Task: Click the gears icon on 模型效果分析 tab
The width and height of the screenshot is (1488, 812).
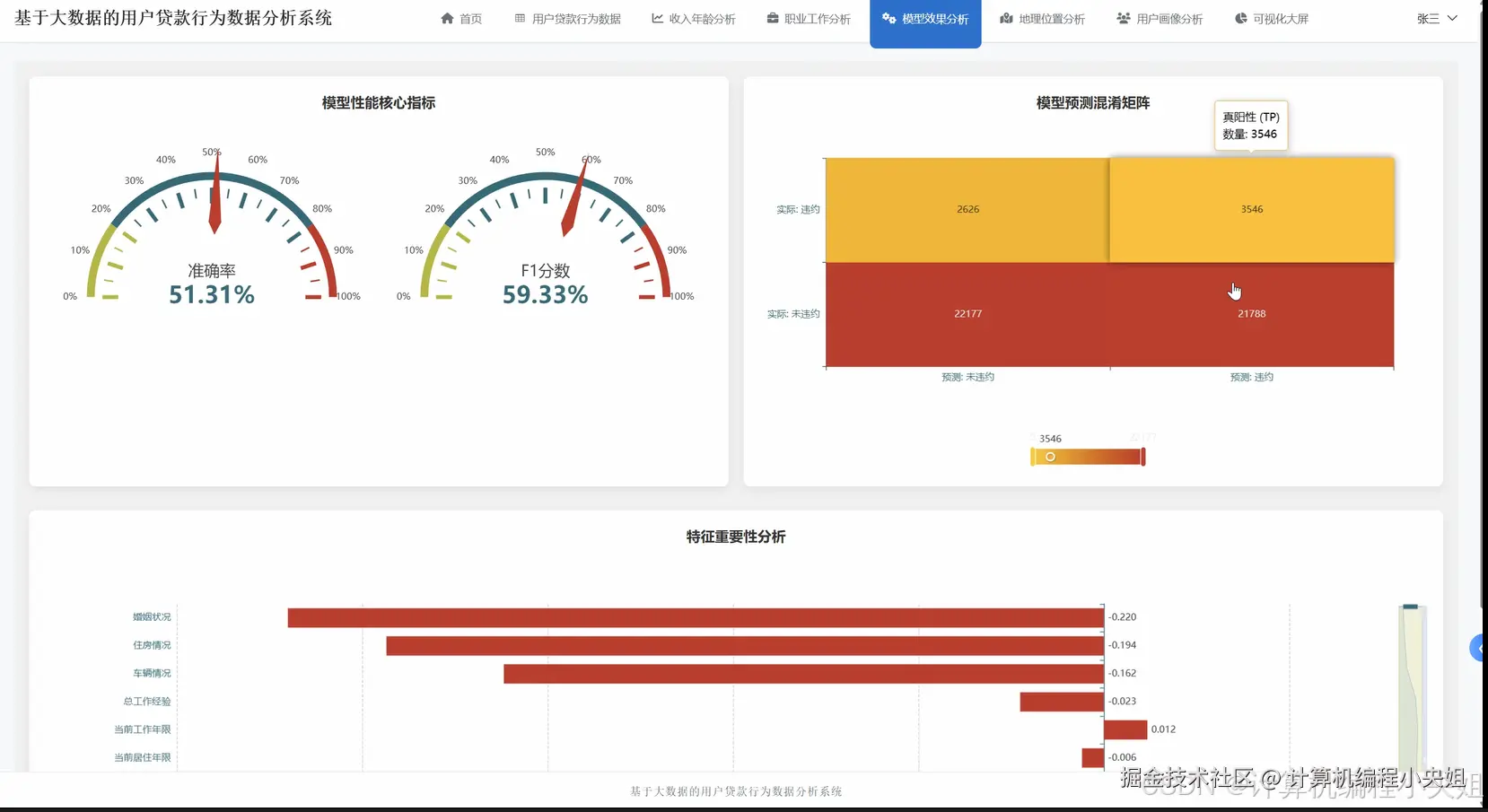Action: (x=888, y=18)
